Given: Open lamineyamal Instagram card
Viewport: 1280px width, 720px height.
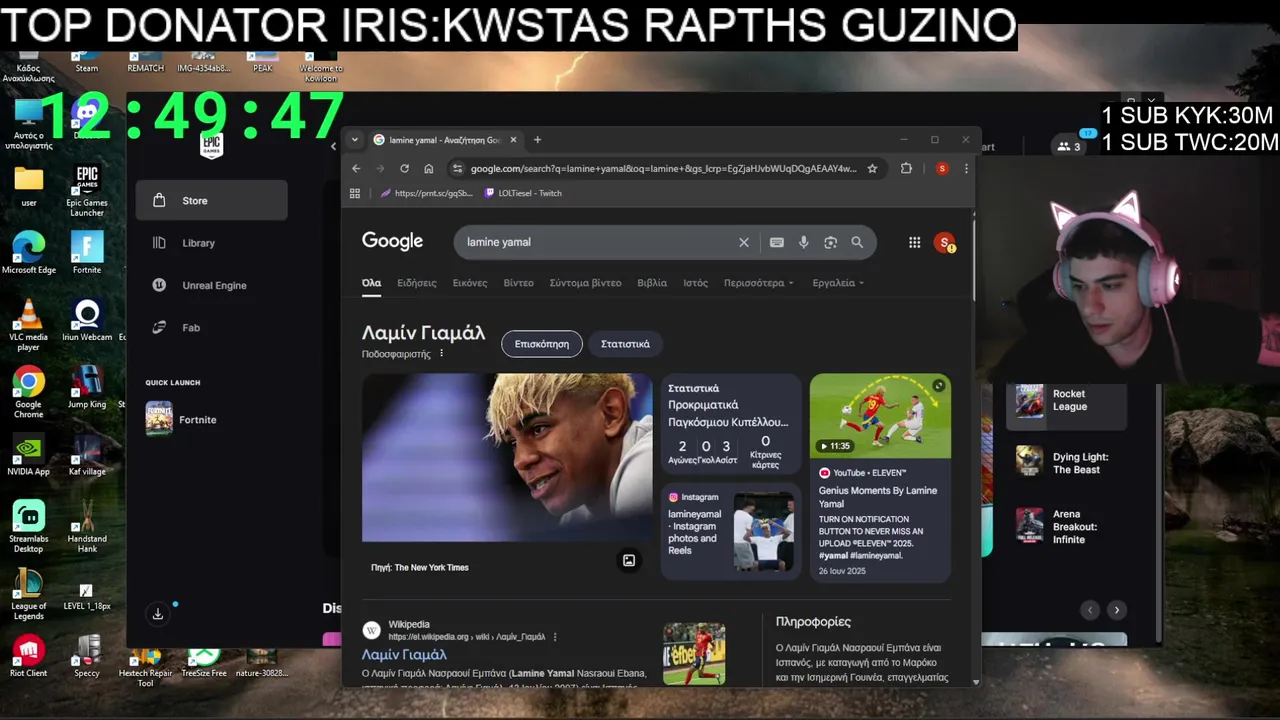Looking at the screenshot, I should pos(731,532).
